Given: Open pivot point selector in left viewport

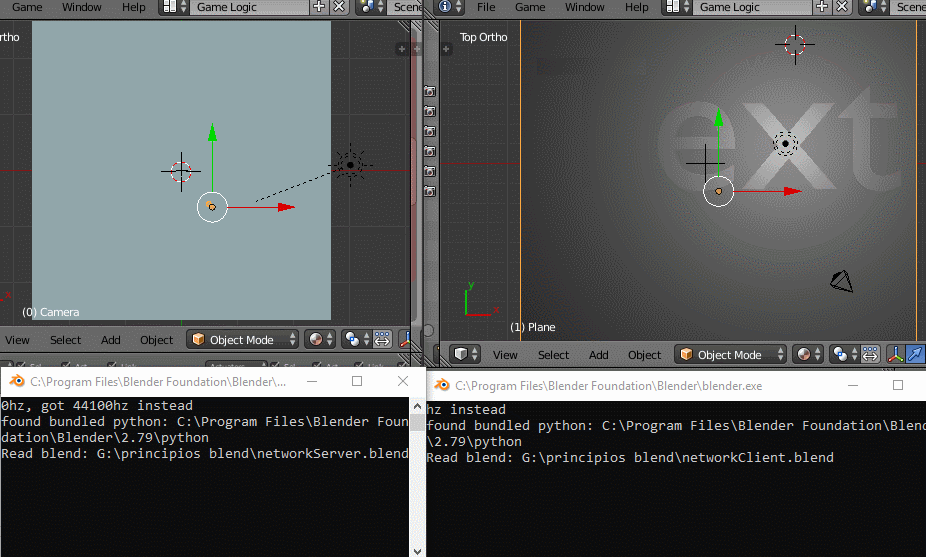Looking at the screenshot, I should [357, 340].
